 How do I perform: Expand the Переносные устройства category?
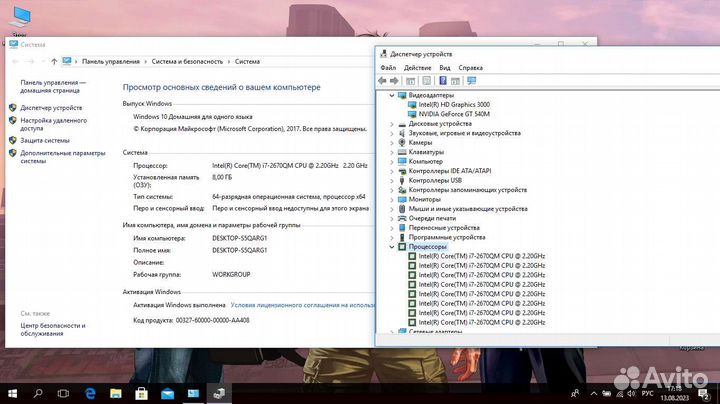click(392, 228)
